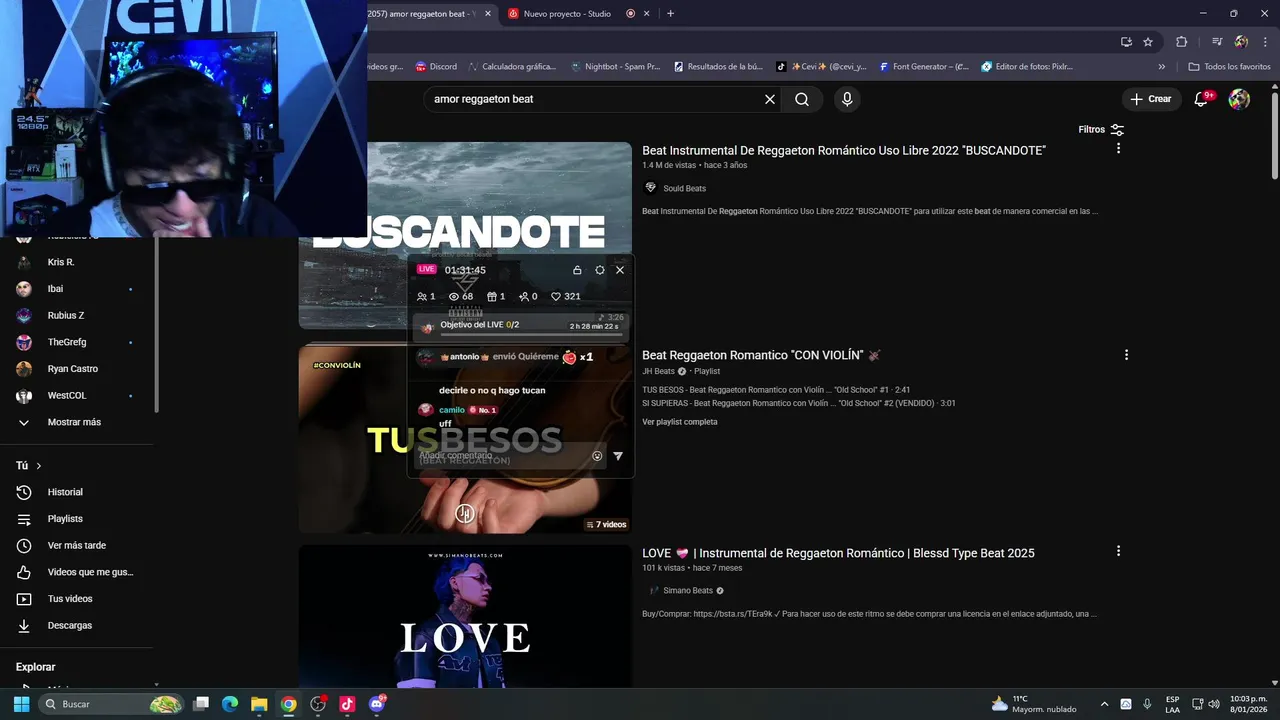Viewport: 1280px width, 720px height.
Task: Open the Chrome extensions puzzle icon
Action: pyautogui.click(x=1181, y=42)
